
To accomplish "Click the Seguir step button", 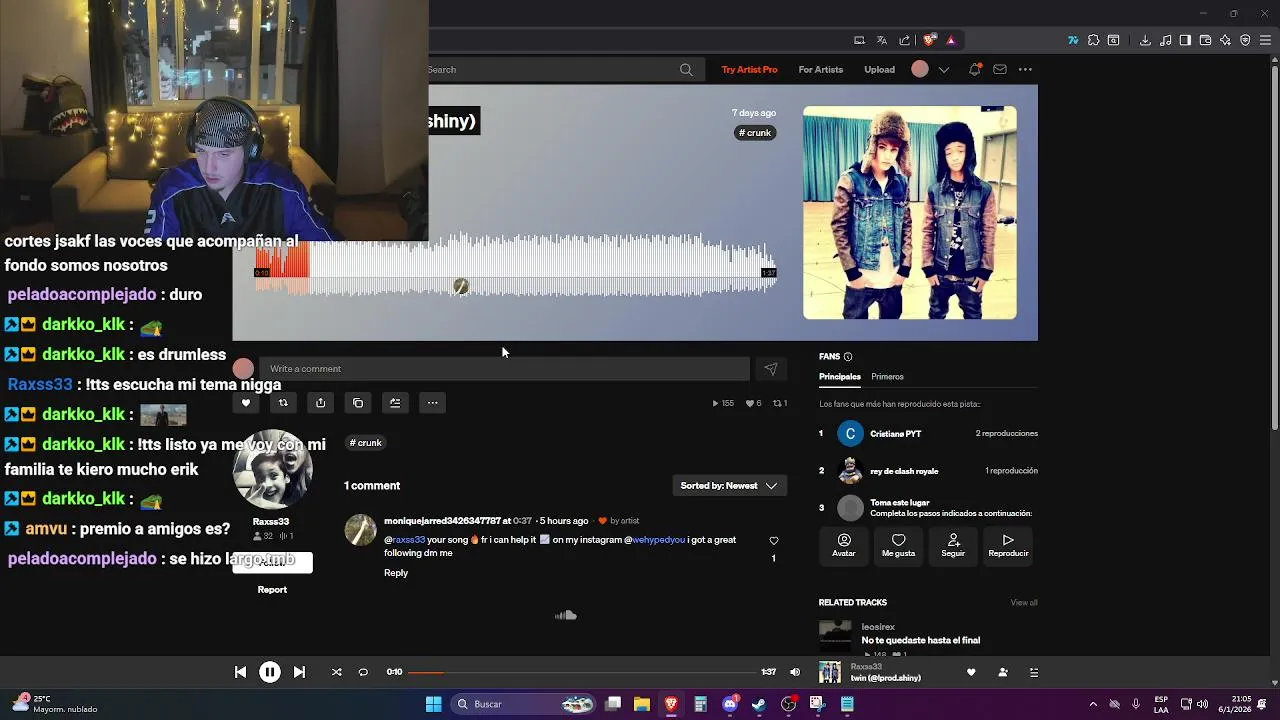I will [953, 545].
